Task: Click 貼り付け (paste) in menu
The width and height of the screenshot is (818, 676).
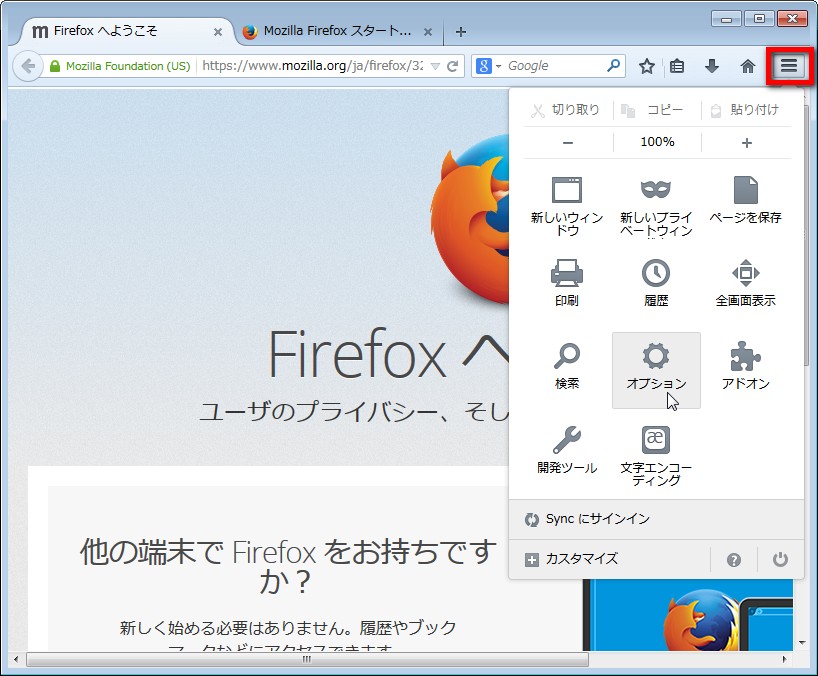Action: tap(745, 110)
